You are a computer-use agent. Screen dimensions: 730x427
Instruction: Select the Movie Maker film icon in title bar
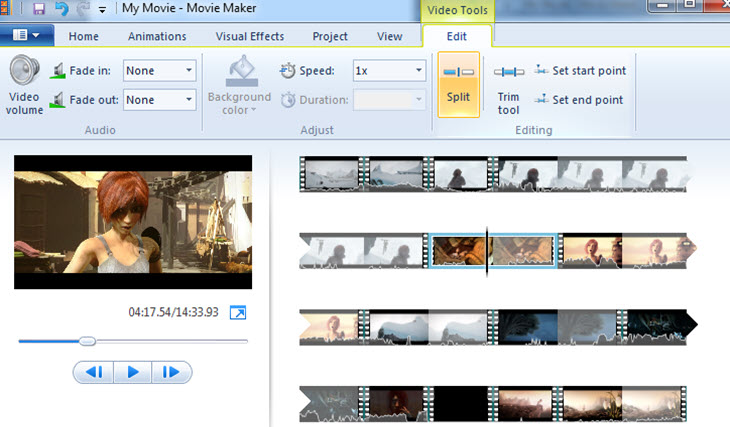coord(5,8)
